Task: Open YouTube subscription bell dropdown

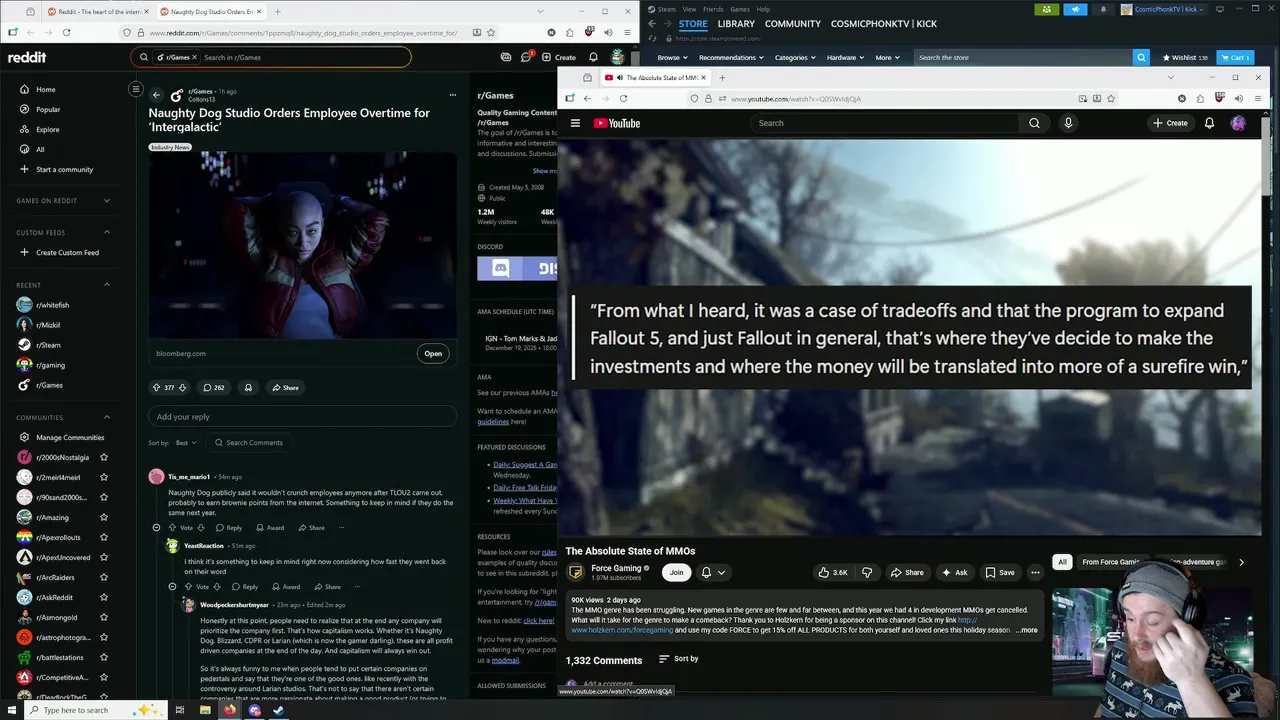Action: point(713,572)
